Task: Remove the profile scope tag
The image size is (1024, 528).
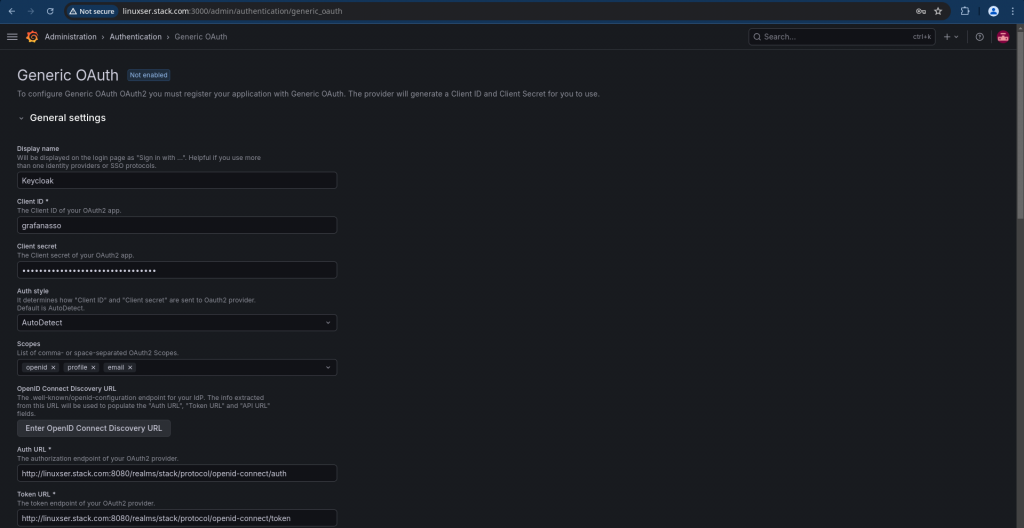Action: (93, 367)
